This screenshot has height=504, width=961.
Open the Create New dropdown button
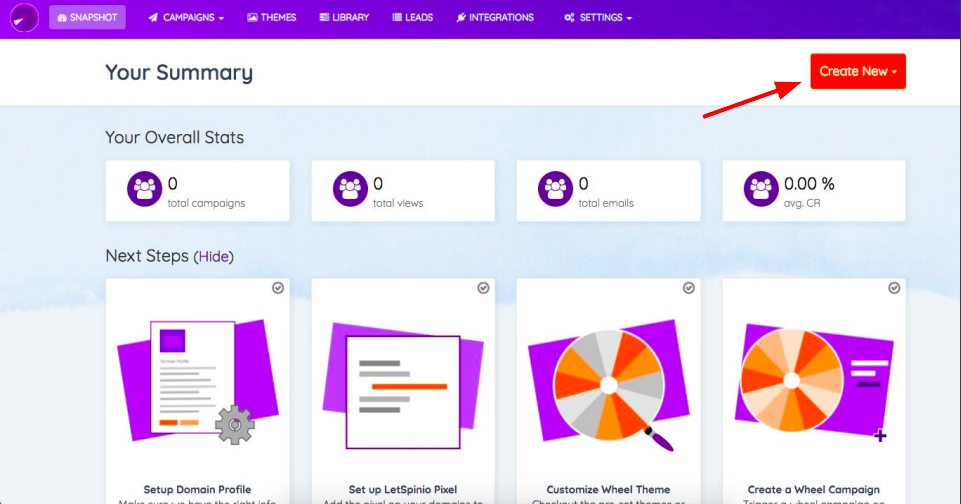pos(857,71)
